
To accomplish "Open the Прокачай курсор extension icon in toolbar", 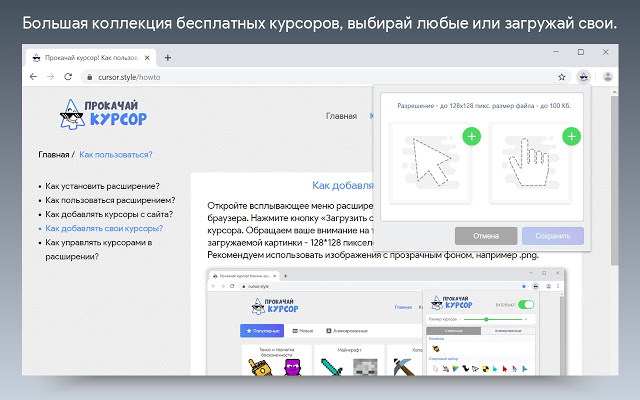I will point(584,77).
